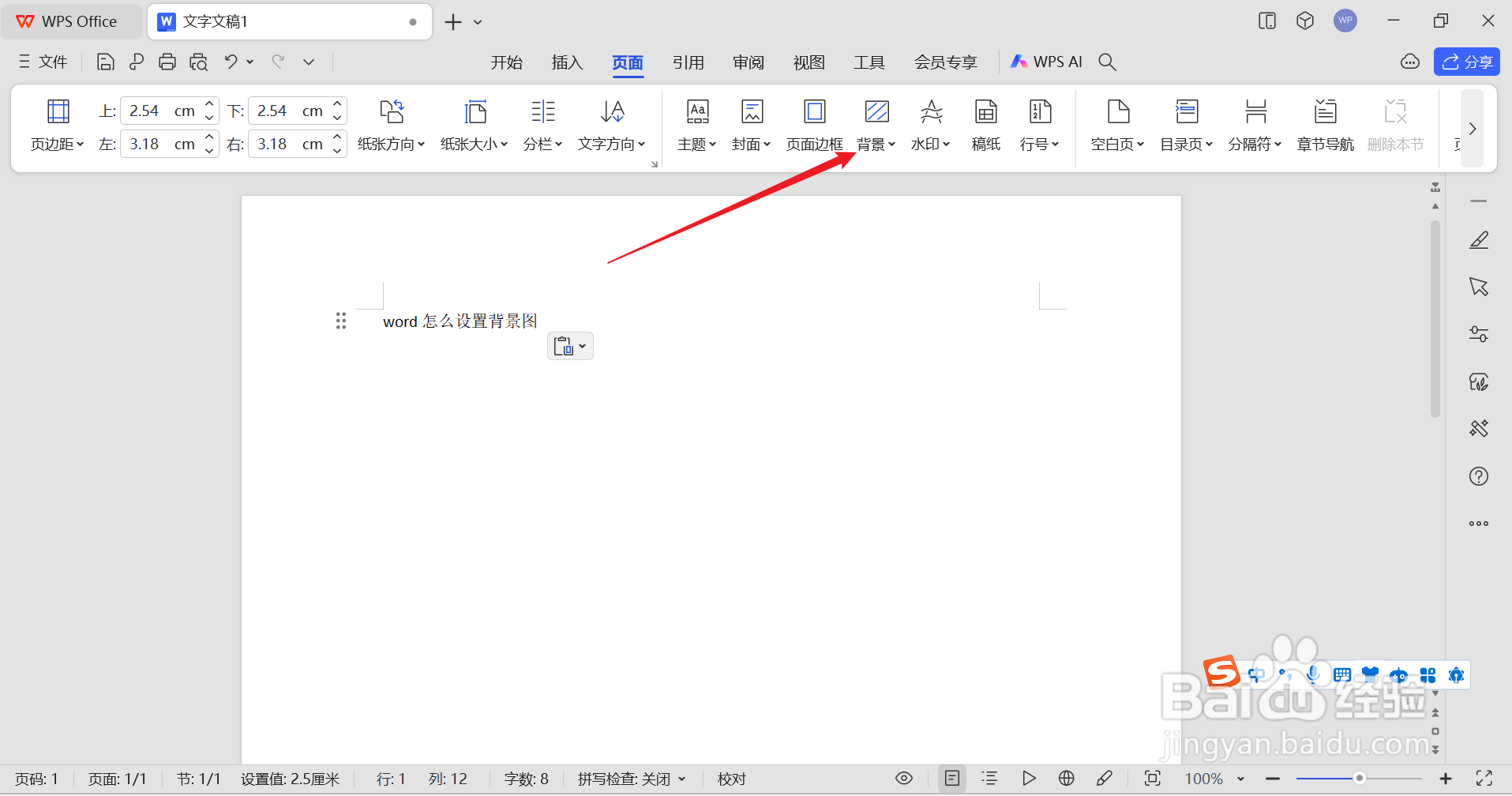This screenshot has width=1512, height=796.
Task: Switch to the 视图 tab
Action: [809, 62]
